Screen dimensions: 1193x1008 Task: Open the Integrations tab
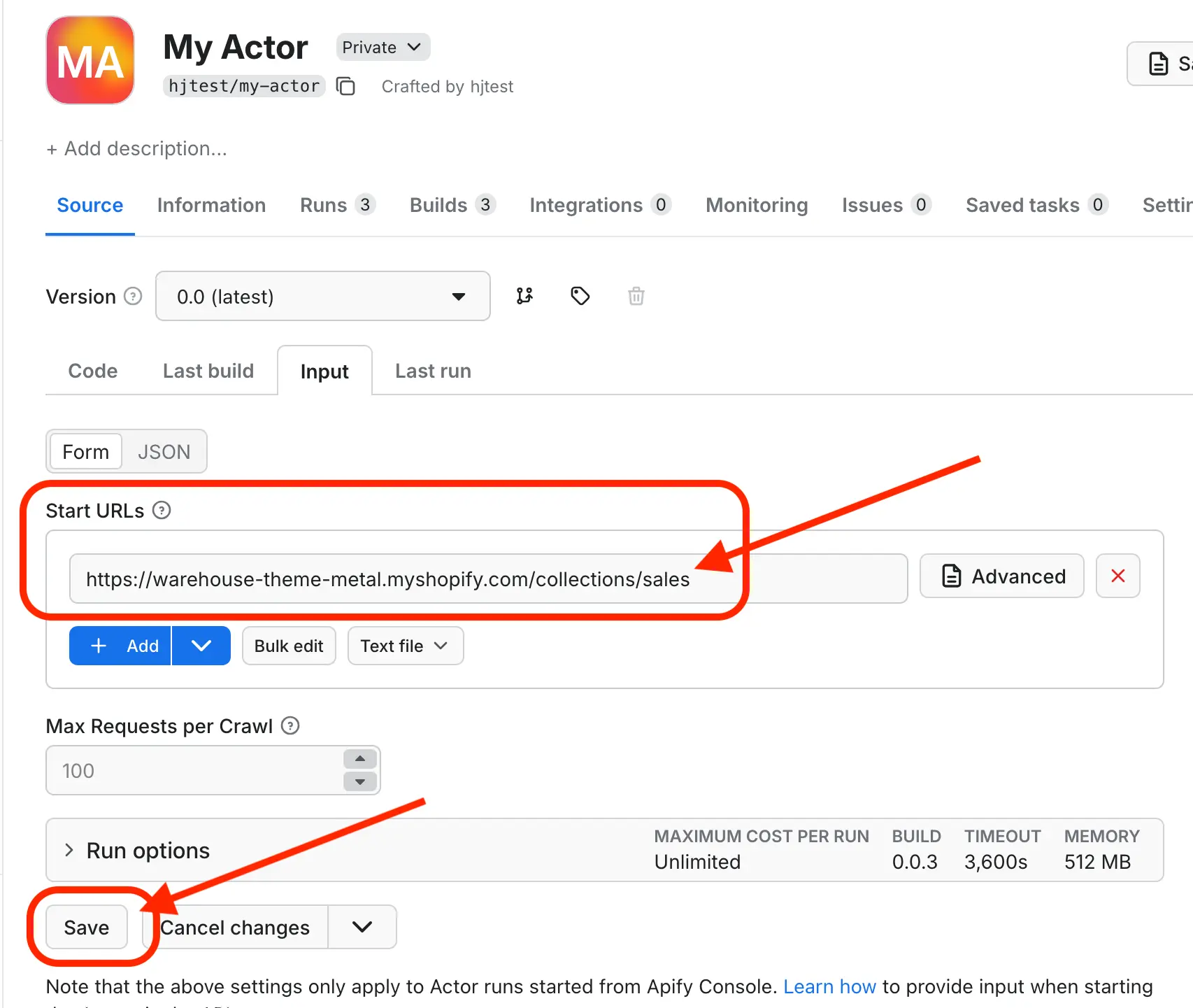(600, 205)
